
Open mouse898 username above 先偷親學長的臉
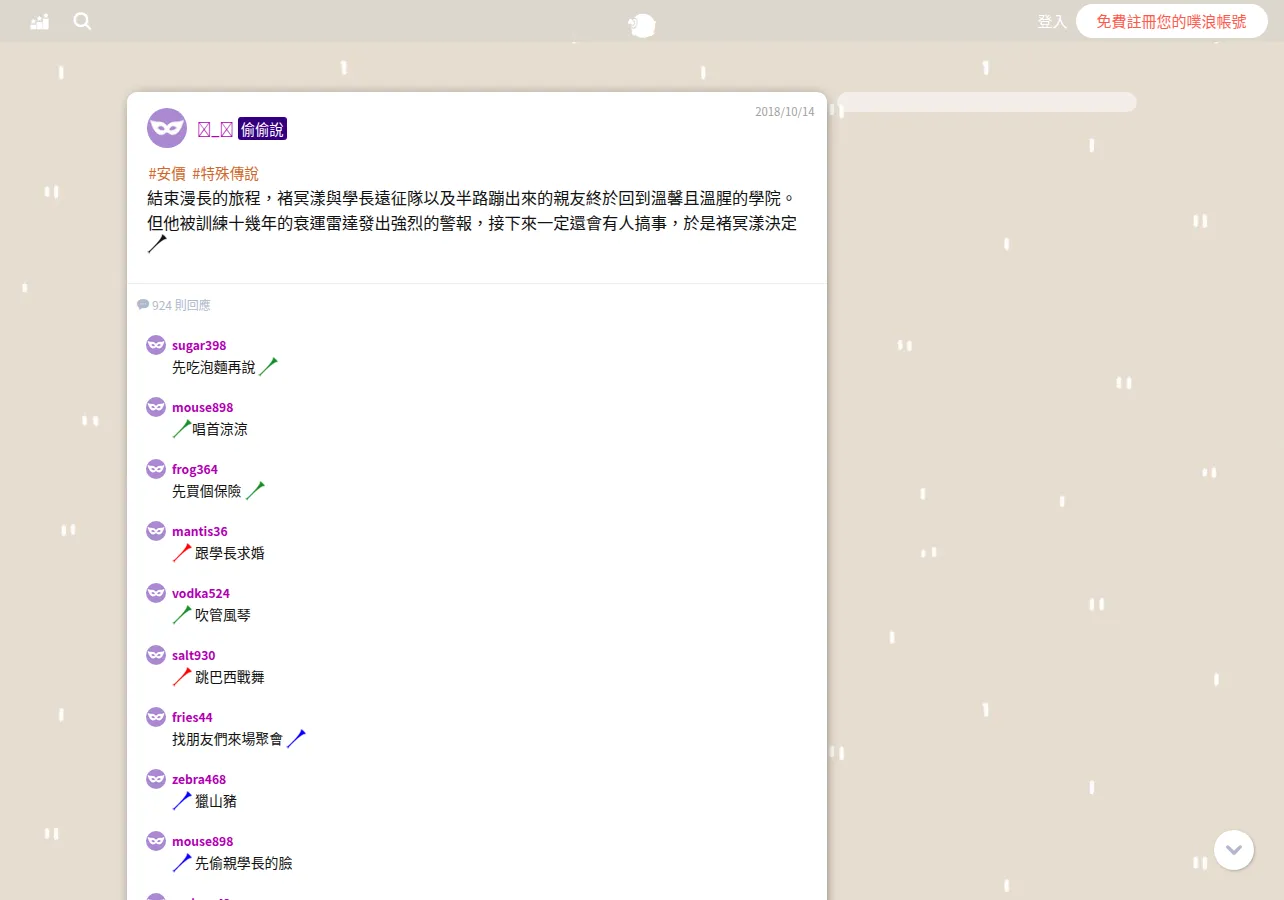tap(202, 842)
